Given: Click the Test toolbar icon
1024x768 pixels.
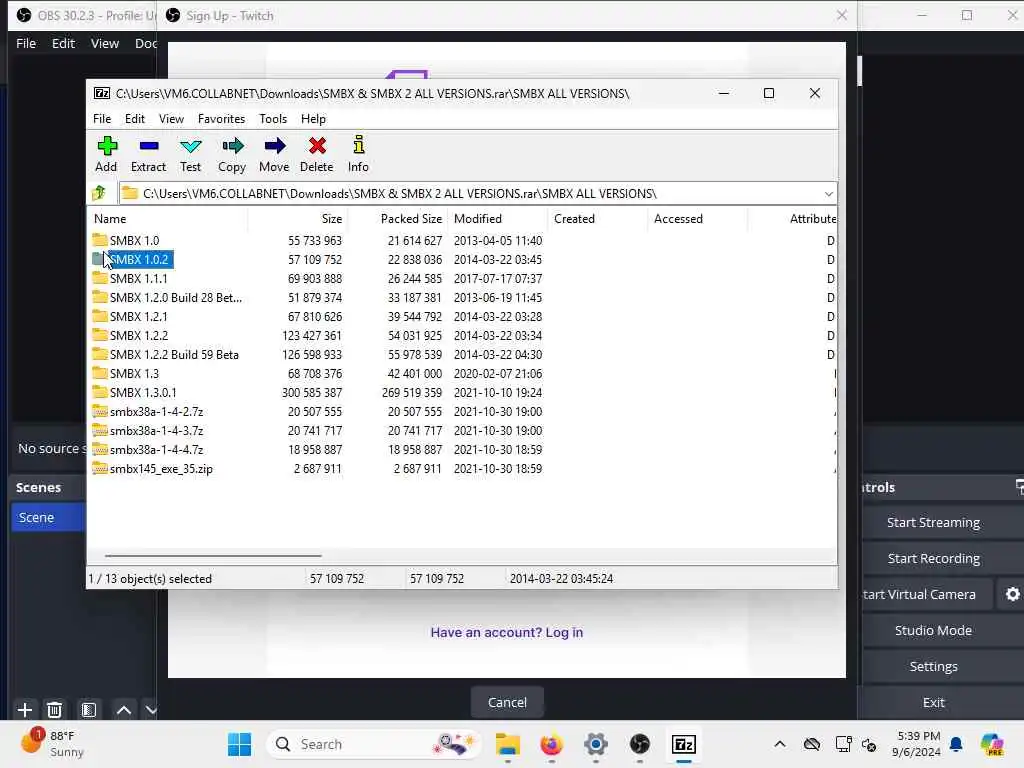Looking at the screenshot, I should click(191, 154).
